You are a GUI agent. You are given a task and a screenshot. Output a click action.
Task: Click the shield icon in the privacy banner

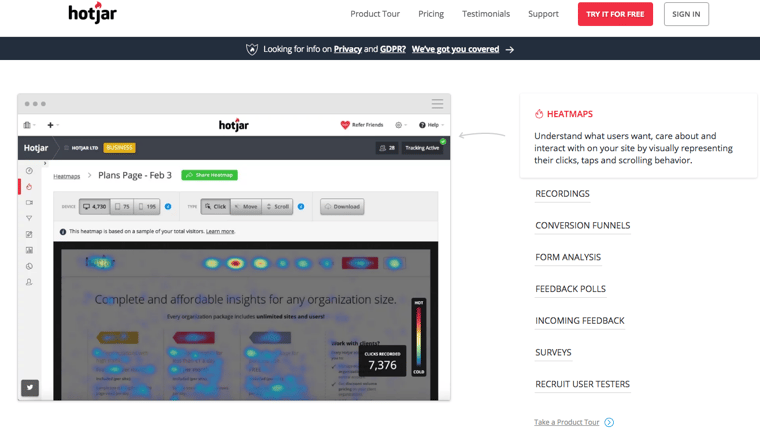[x=252, y=49]
